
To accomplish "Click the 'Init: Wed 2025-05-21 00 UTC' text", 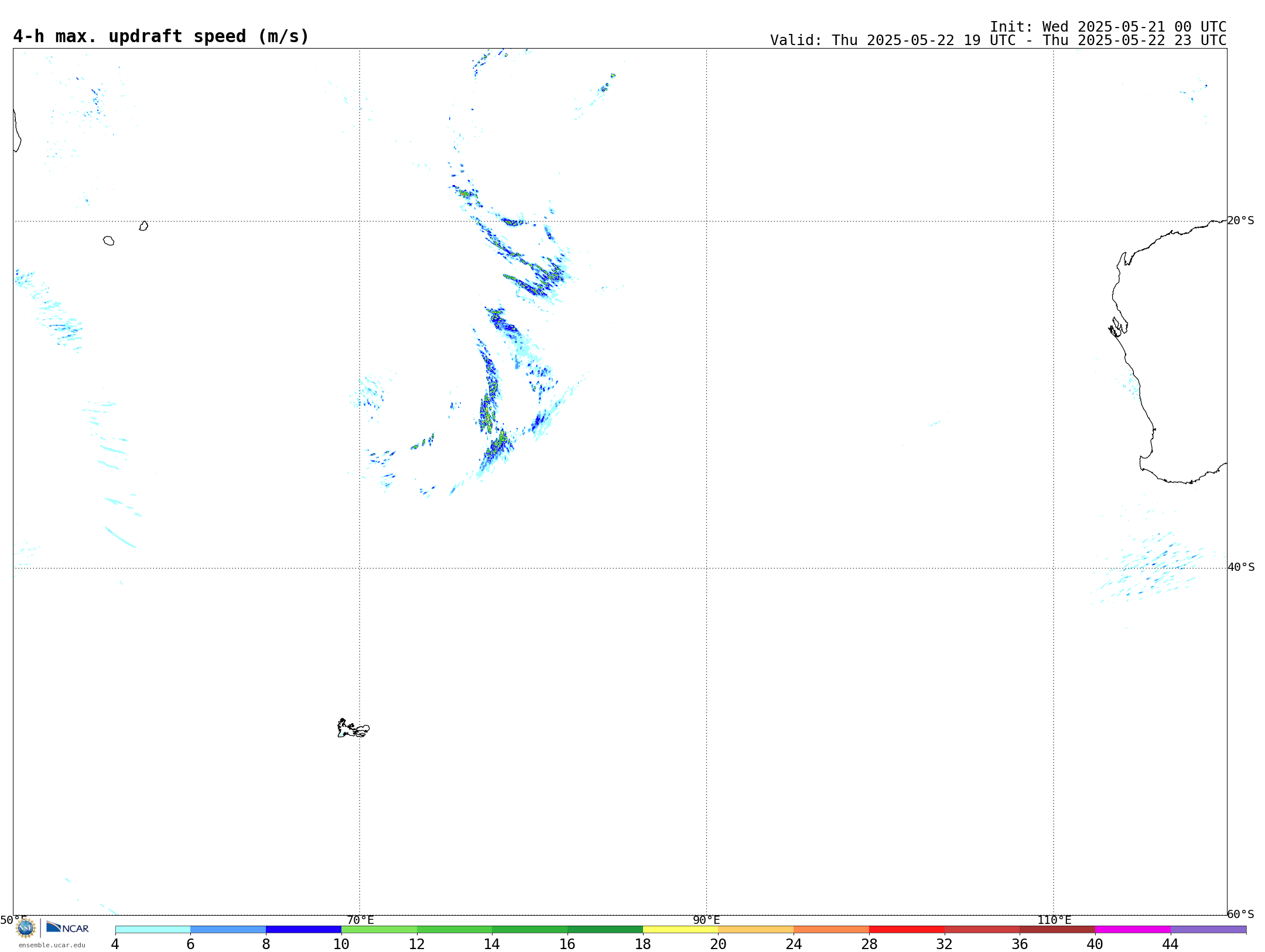I will pos(1108,27).
